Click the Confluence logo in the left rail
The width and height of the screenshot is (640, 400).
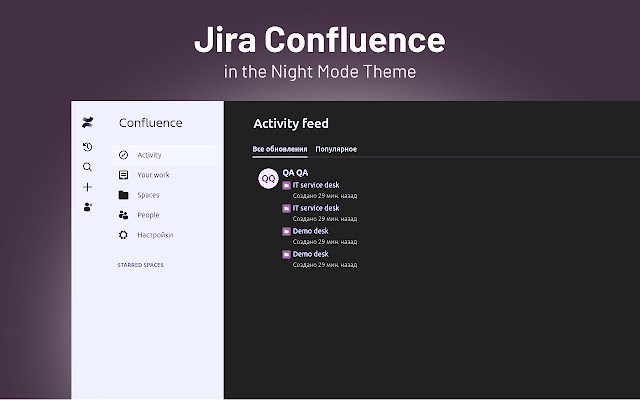click(x=88, y=123)
